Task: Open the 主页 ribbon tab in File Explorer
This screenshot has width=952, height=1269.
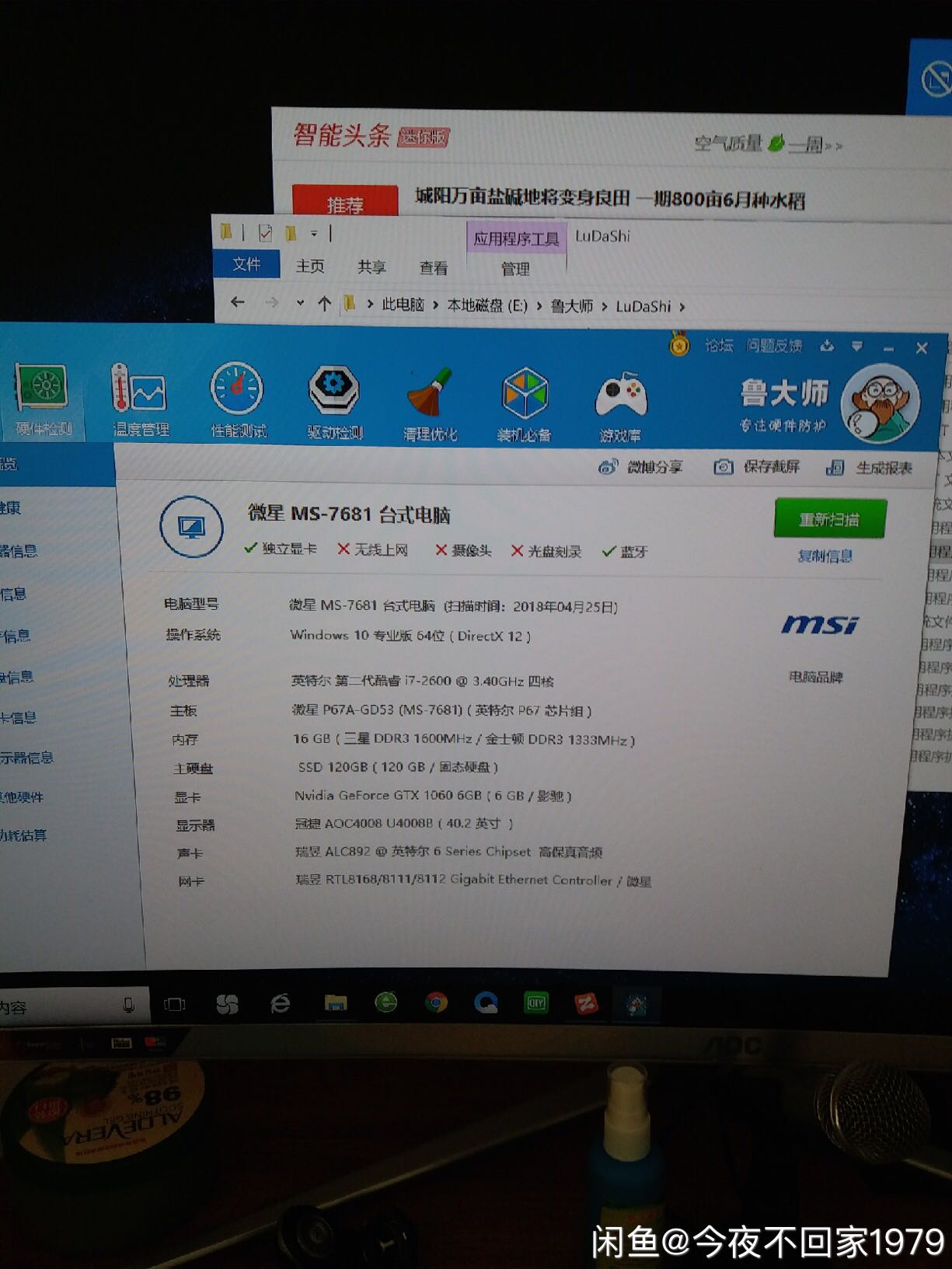Action: click(310, 266)
